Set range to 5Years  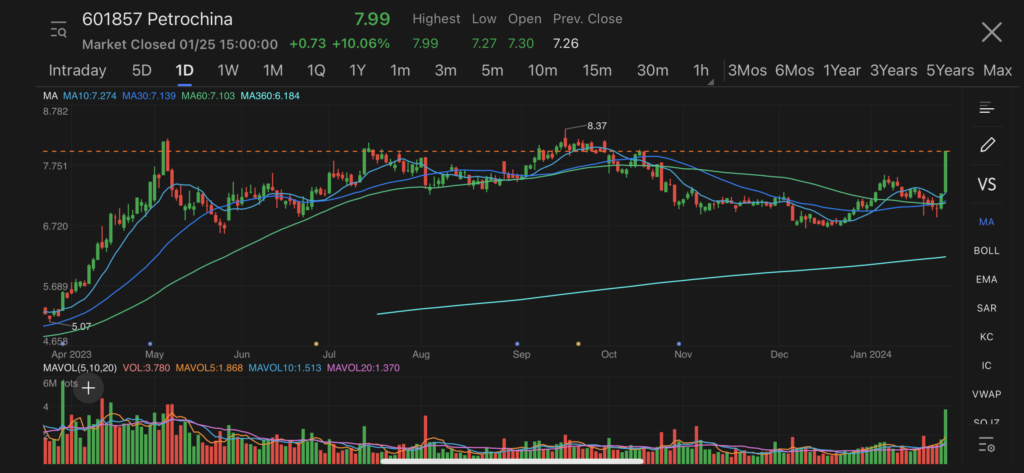[950, 71]
